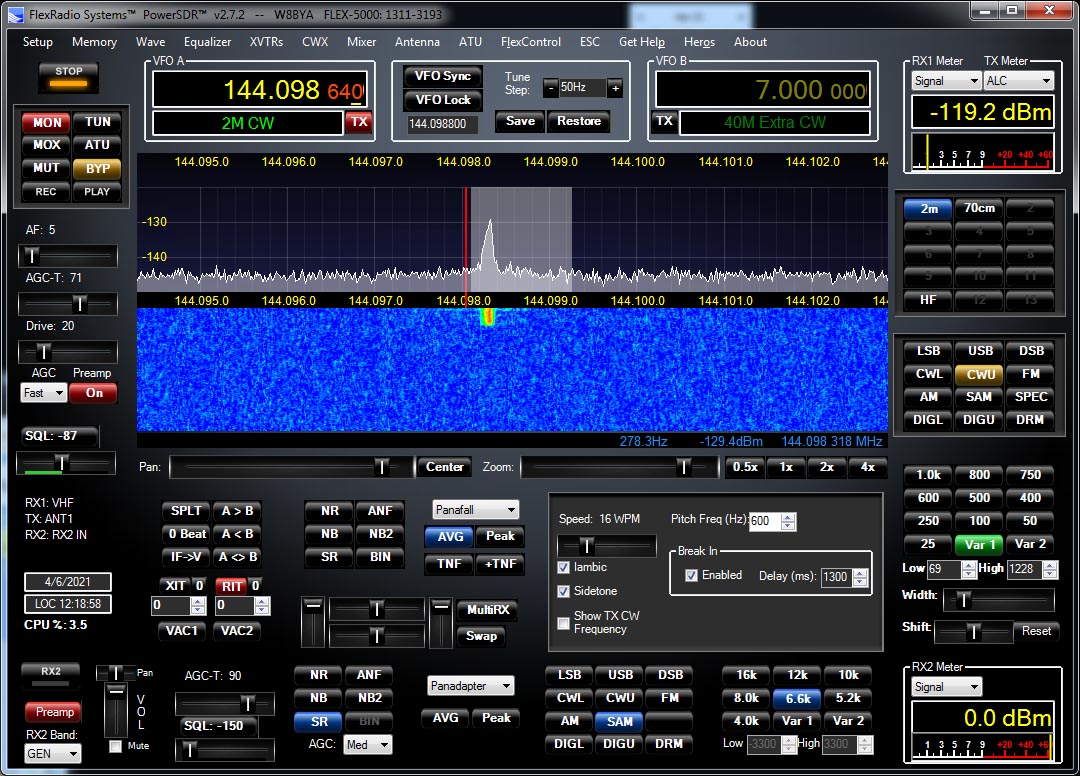Open the XVTRs menu
This screenshot has height=776, width=1080.
point(267,42)
